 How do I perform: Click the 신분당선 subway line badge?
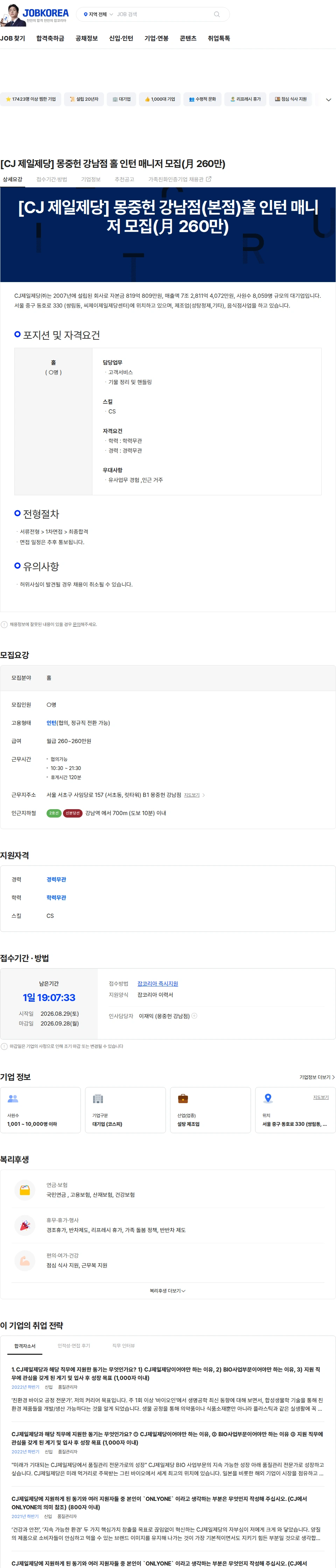point(72,813)
